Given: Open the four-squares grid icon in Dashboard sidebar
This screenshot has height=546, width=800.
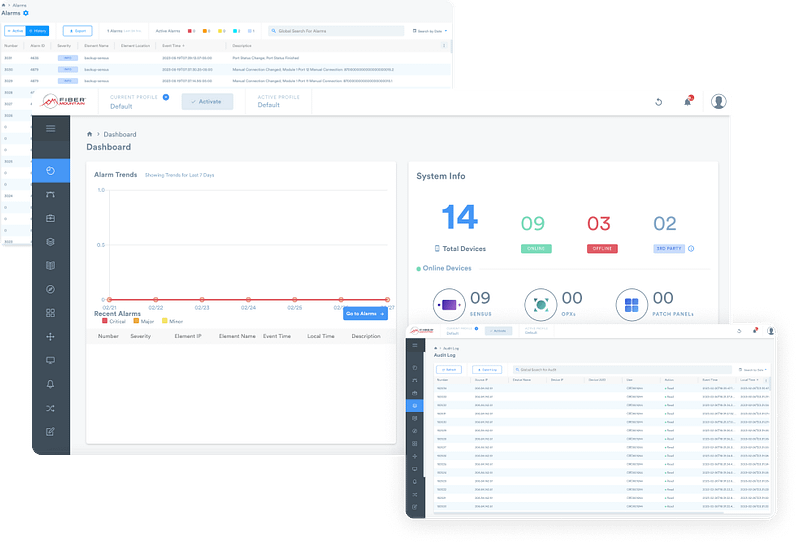Looking at the screenshot, I should [x=51, y=313].
